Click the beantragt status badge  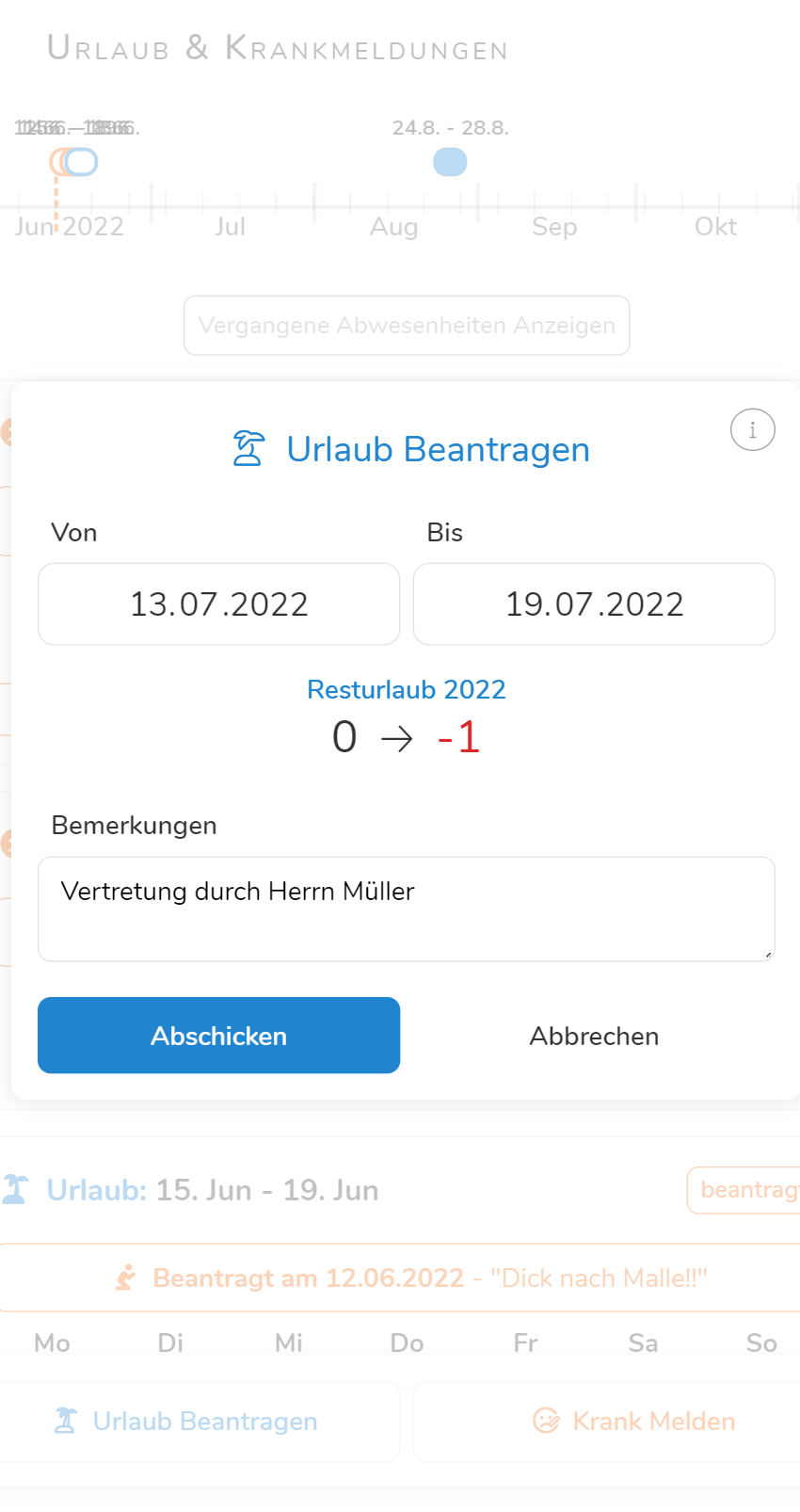[x=745, y=1190]
